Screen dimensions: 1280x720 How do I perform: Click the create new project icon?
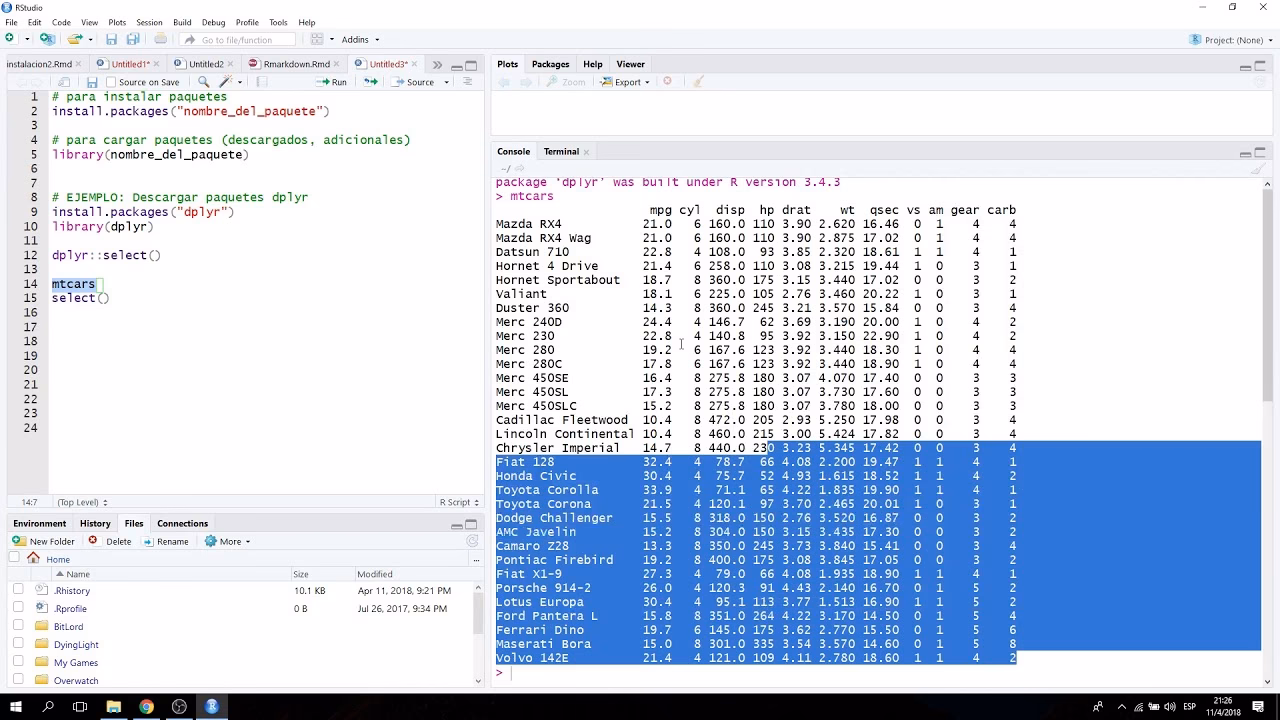(47, 39)
